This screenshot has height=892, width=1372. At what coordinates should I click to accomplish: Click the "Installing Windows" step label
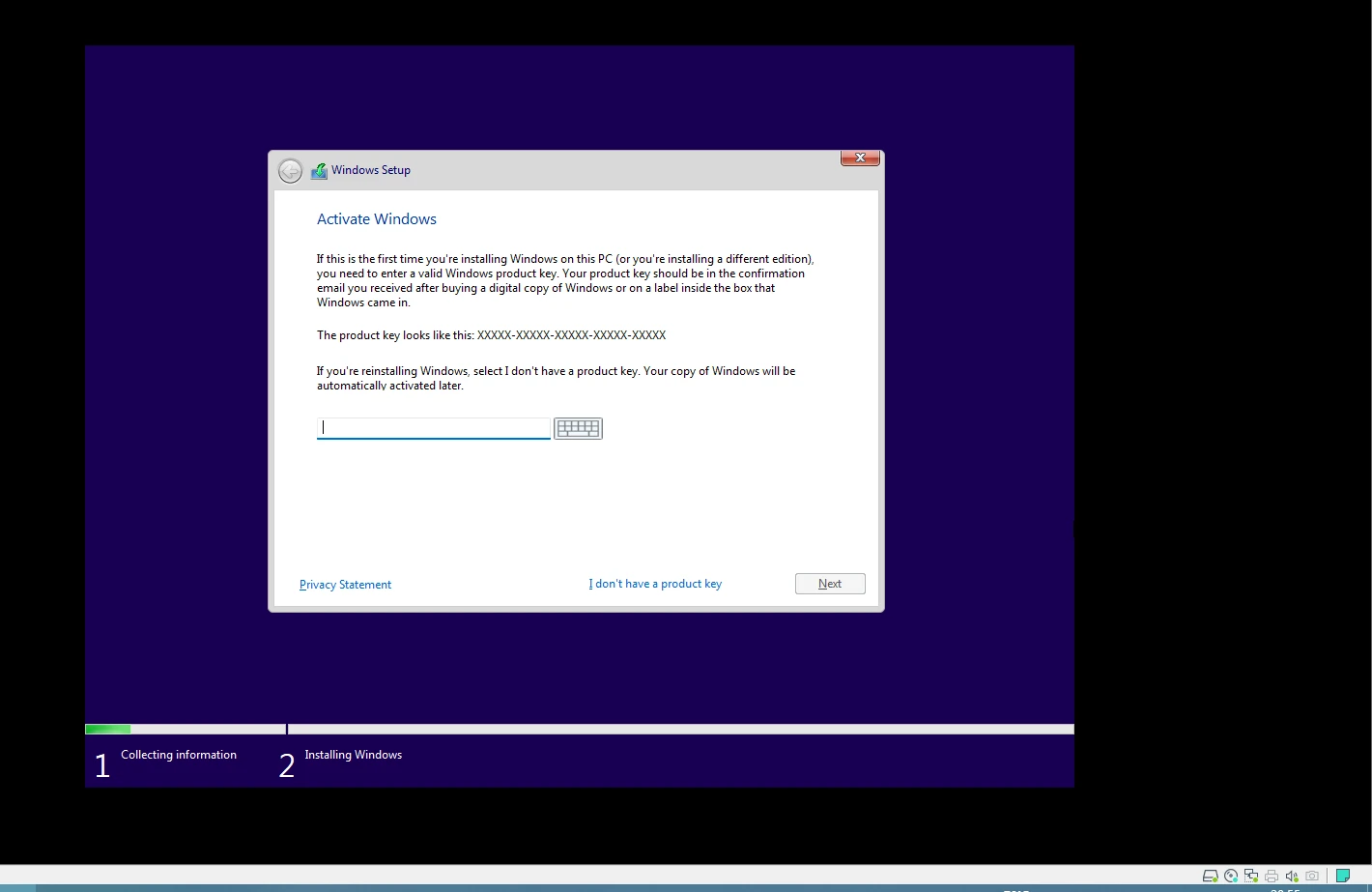pos(354,755)
